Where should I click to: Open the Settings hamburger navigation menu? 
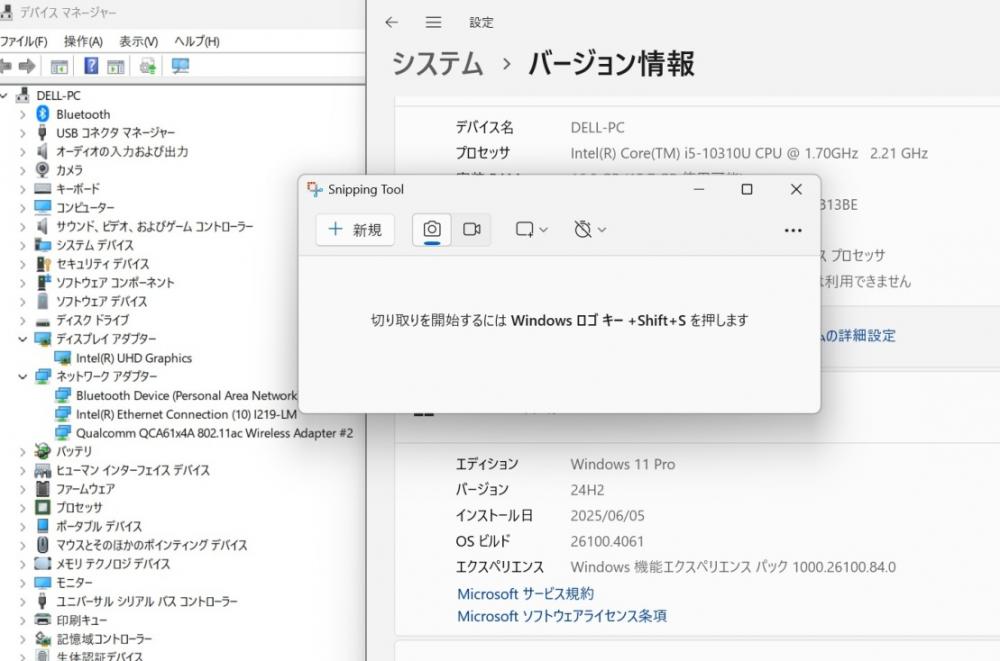[434, 22]
